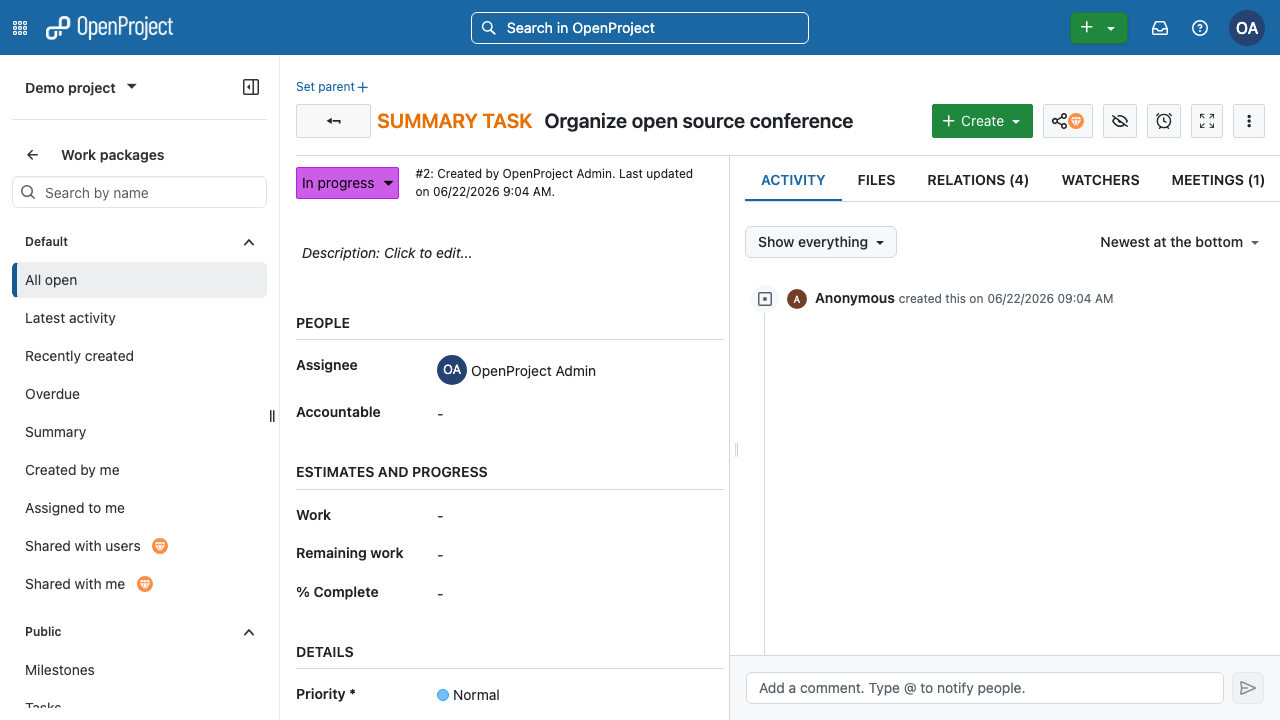Select Latest activity in sidebar
Screen dimensions: 1280x720
point(140,318)
